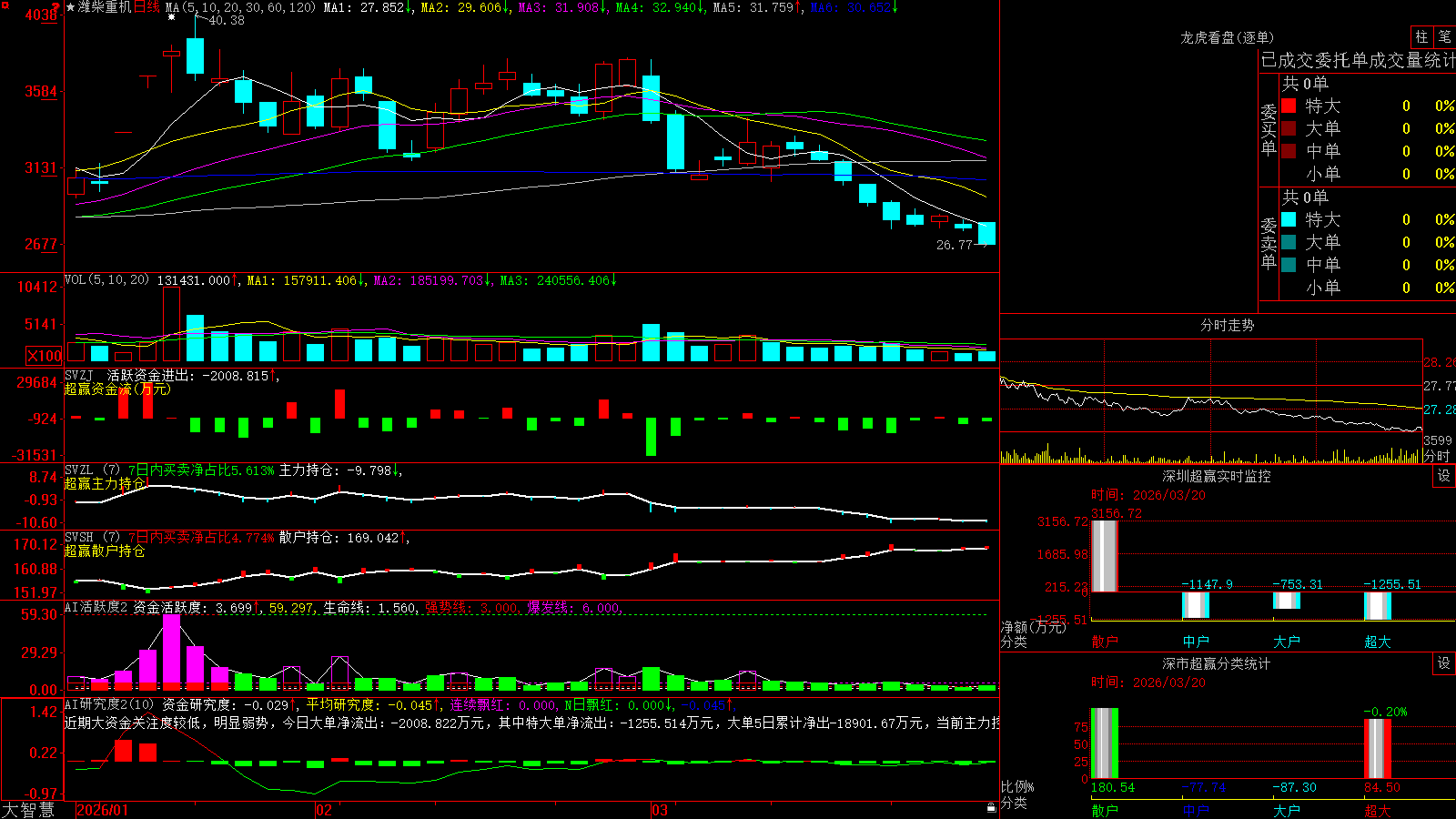Image resolution: width=1456 pixels, height=819 pixels.
Task: Click MA(5,10,20,30,60,120) indicator parameters
Action: tap(240, 7)
